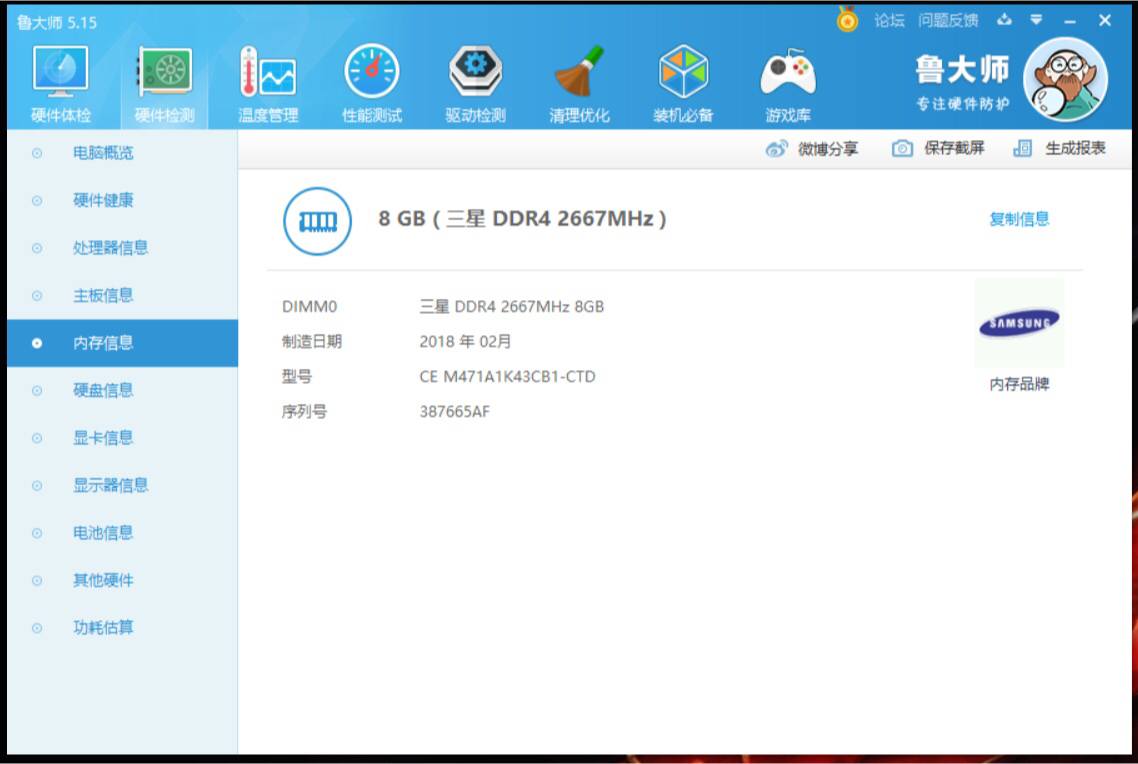Click the manufacture date 2018 年 02月

tap(465, 342)
